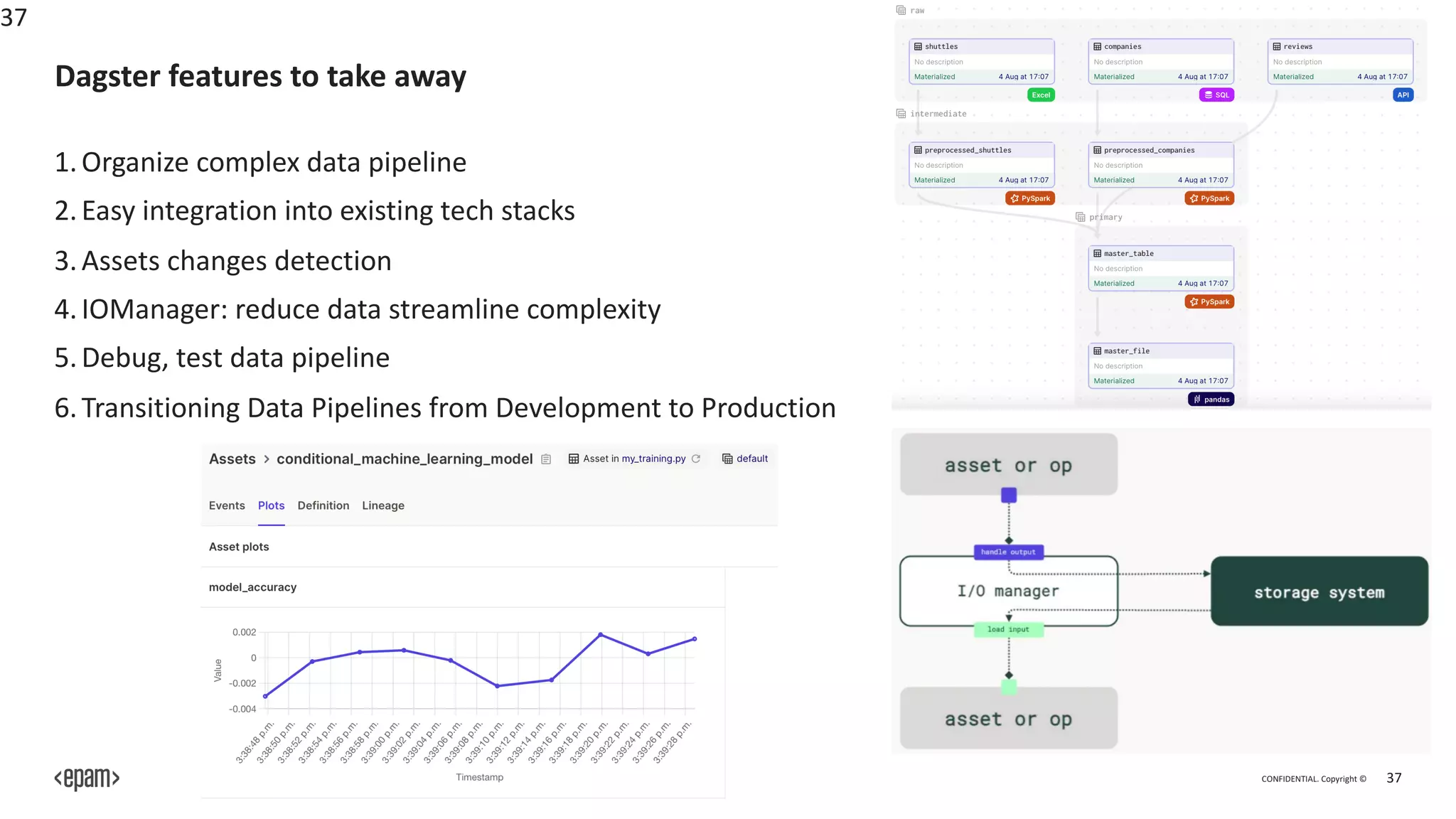Click the Excel tag on shuttles asset
1456x819 pixels.
pyautogui.click(x=1041, y=95)
